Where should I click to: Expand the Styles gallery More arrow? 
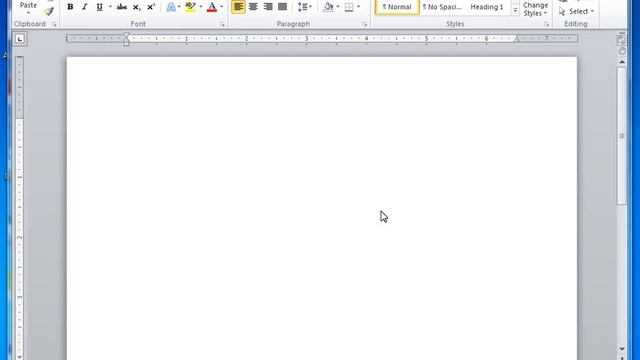[x=515, y=11]
